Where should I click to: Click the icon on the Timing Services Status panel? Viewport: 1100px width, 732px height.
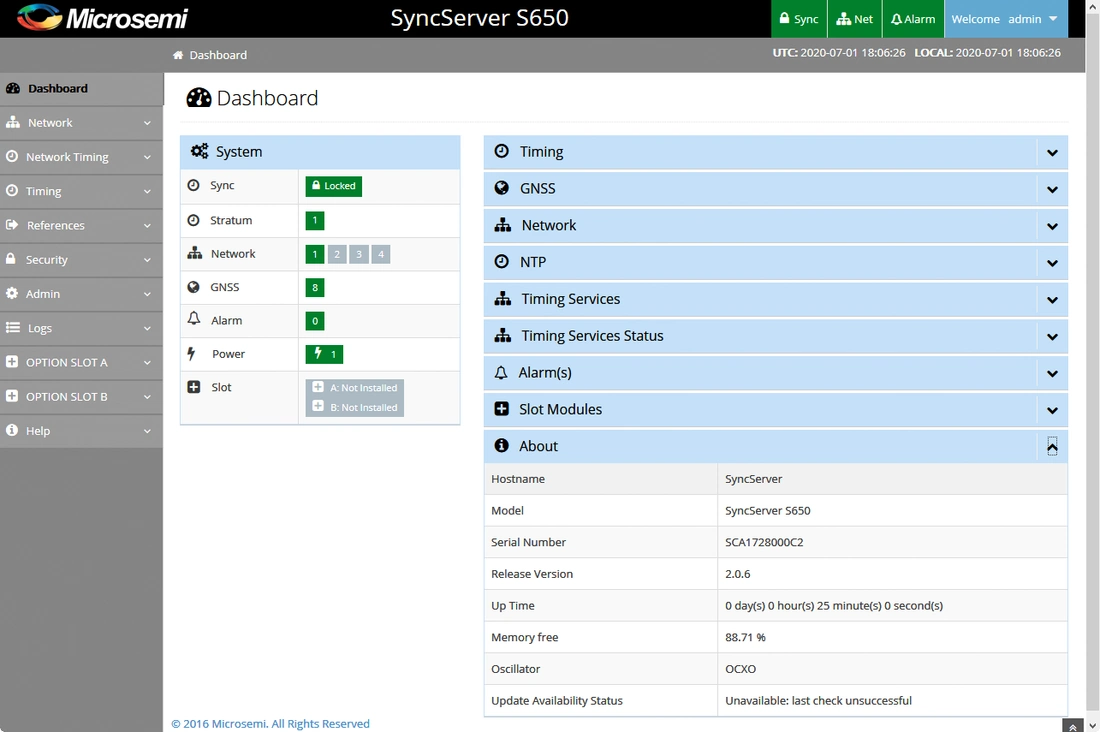pos(503,335)
